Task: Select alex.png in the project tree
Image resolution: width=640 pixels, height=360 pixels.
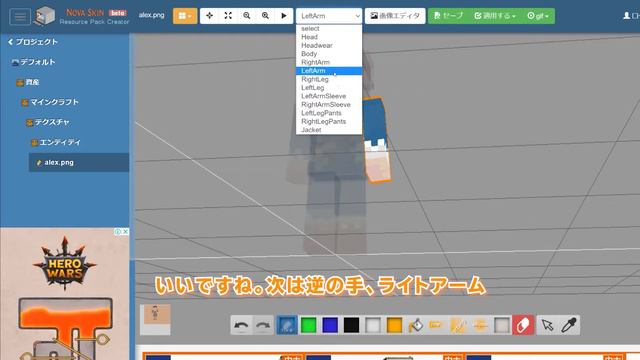Action: (79, 162)
